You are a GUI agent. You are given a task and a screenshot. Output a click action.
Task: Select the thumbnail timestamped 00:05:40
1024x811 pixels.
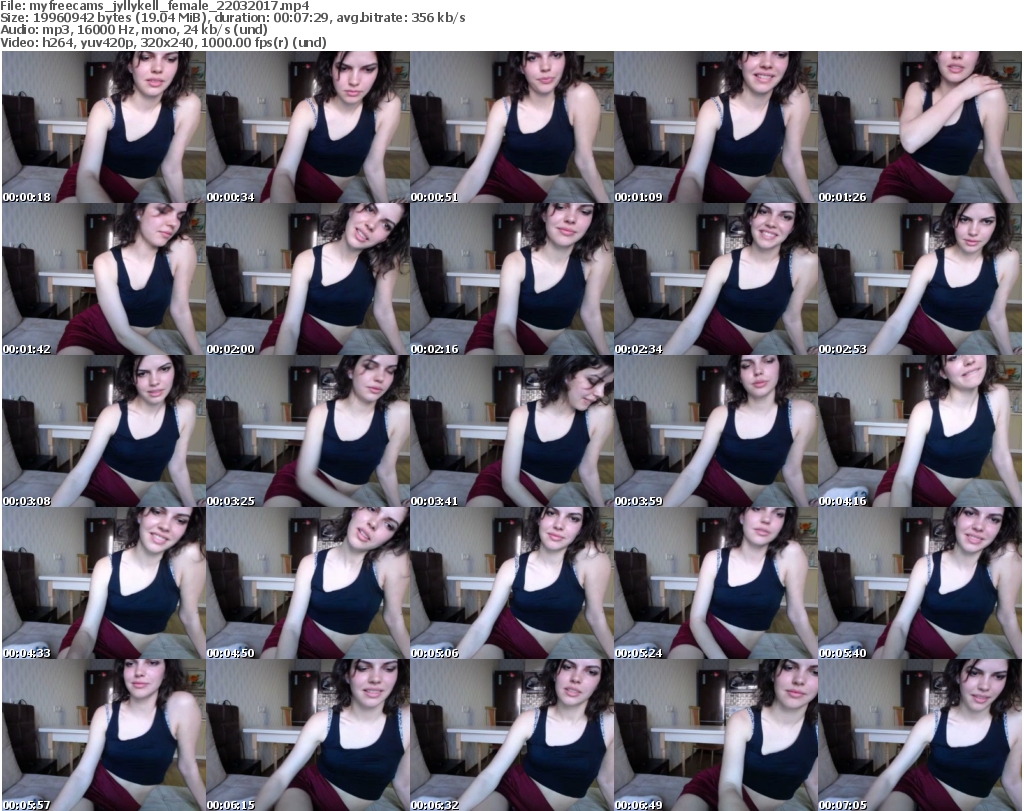[920, 583]
